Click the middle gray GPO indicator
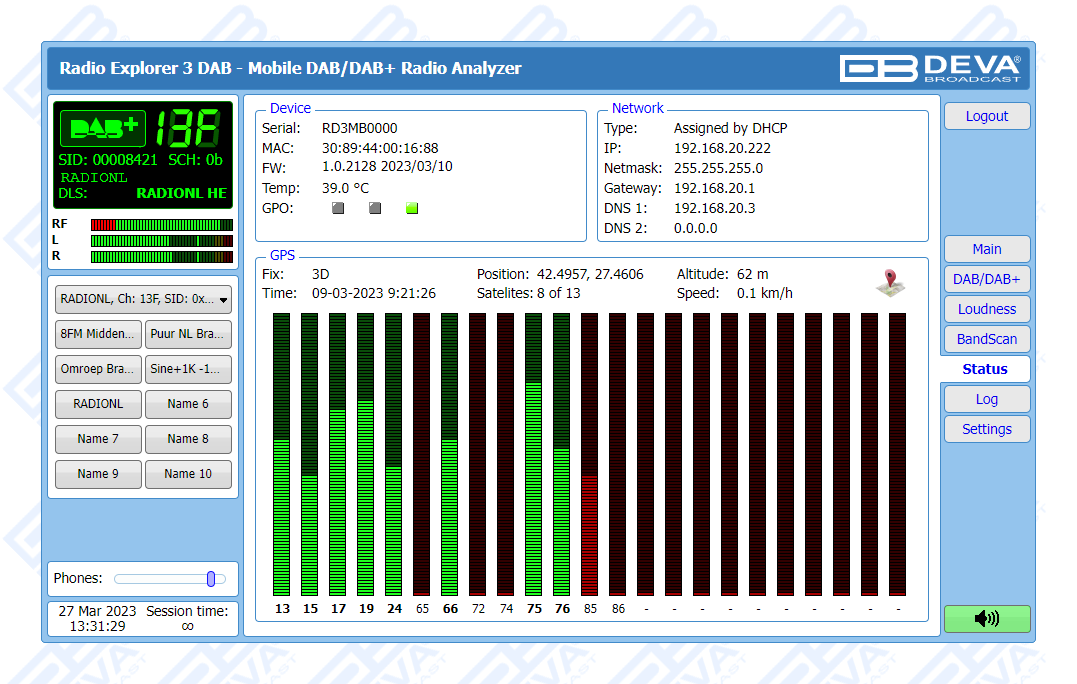This screenshot has width=1077, height=684. 375,208
